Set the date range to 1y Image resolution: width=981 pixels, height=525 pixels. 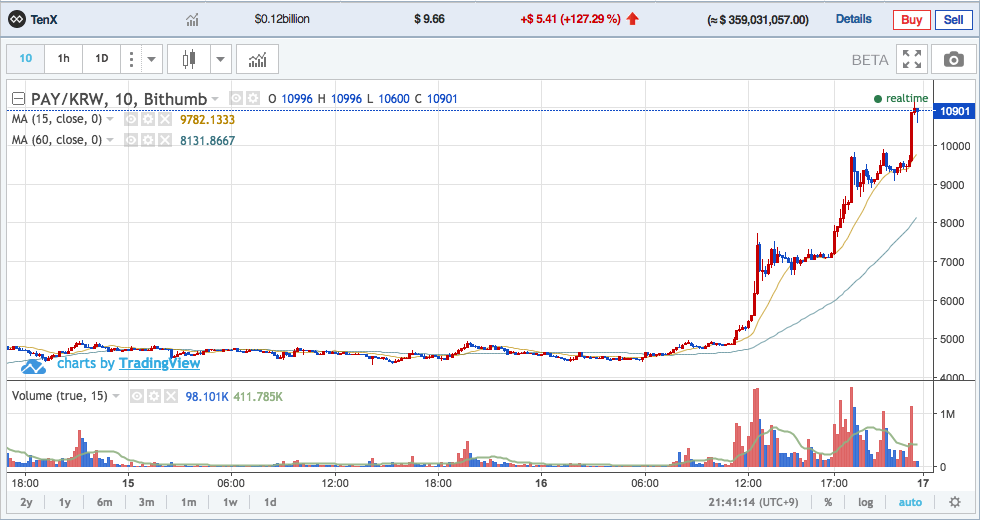pyautogui.click(x=64, y=502)
